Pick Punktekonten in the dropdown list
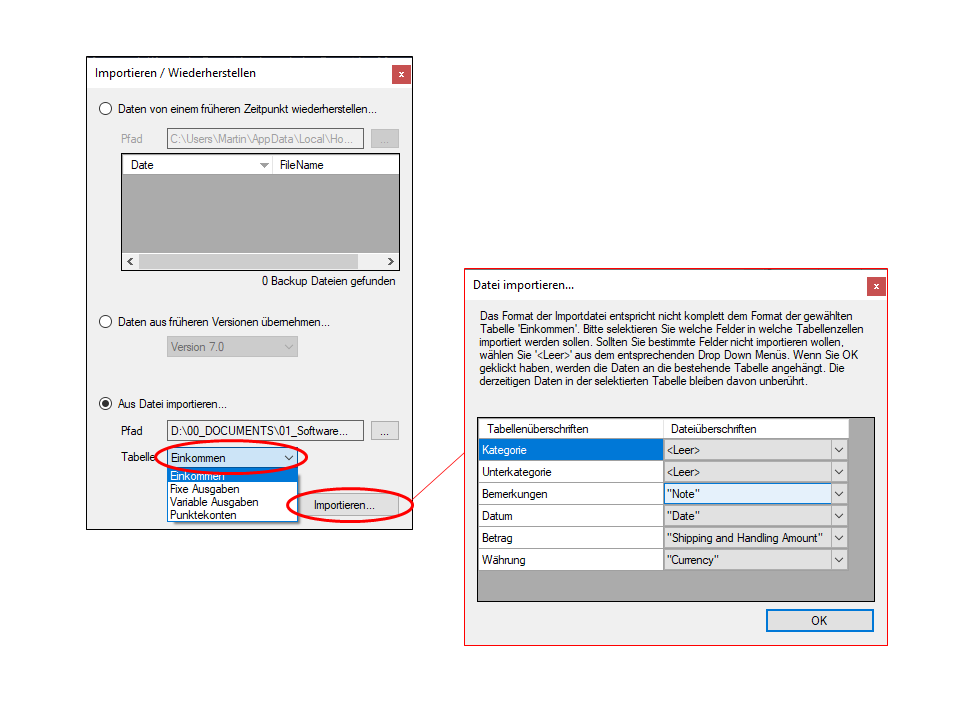Screen dimensions: 960x720 point(203,515)
